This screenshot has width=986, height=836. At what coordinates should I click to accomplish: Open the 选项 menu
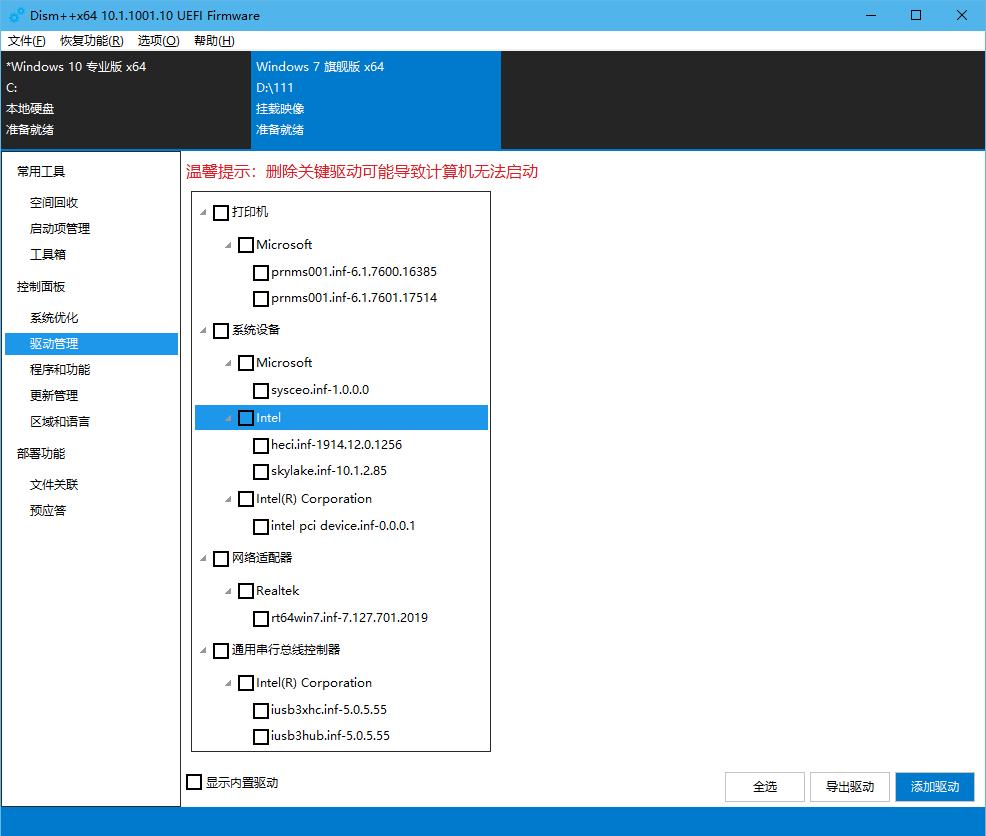[157, 41]
